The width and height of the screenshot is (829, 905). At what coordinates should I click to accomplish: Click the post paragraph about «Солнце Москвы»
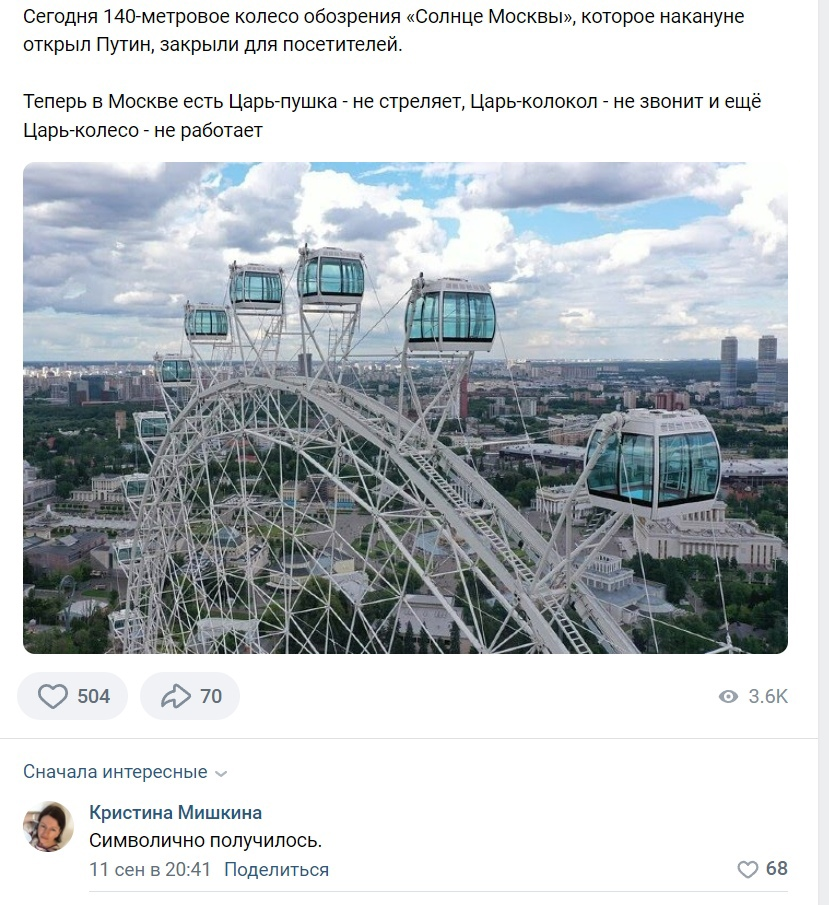click(383, 31)
